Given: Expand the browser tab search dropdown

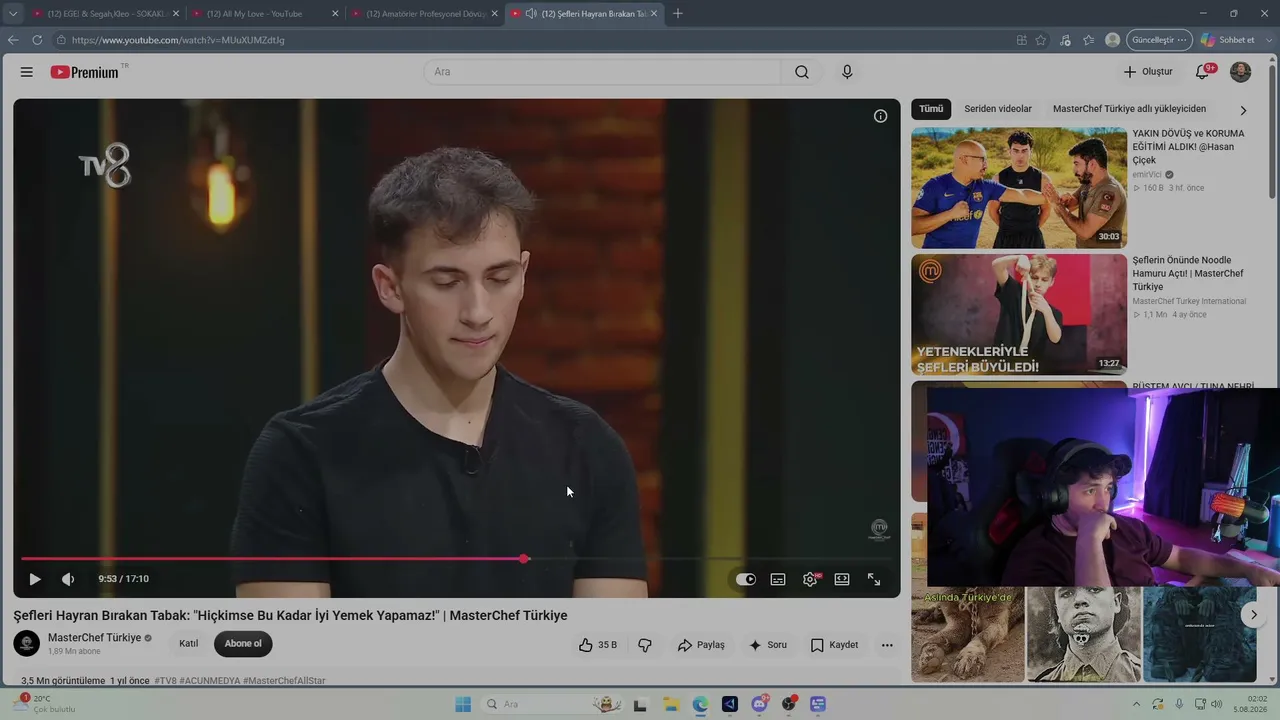Looking at the screenshot, I should [x=13, y=14].
